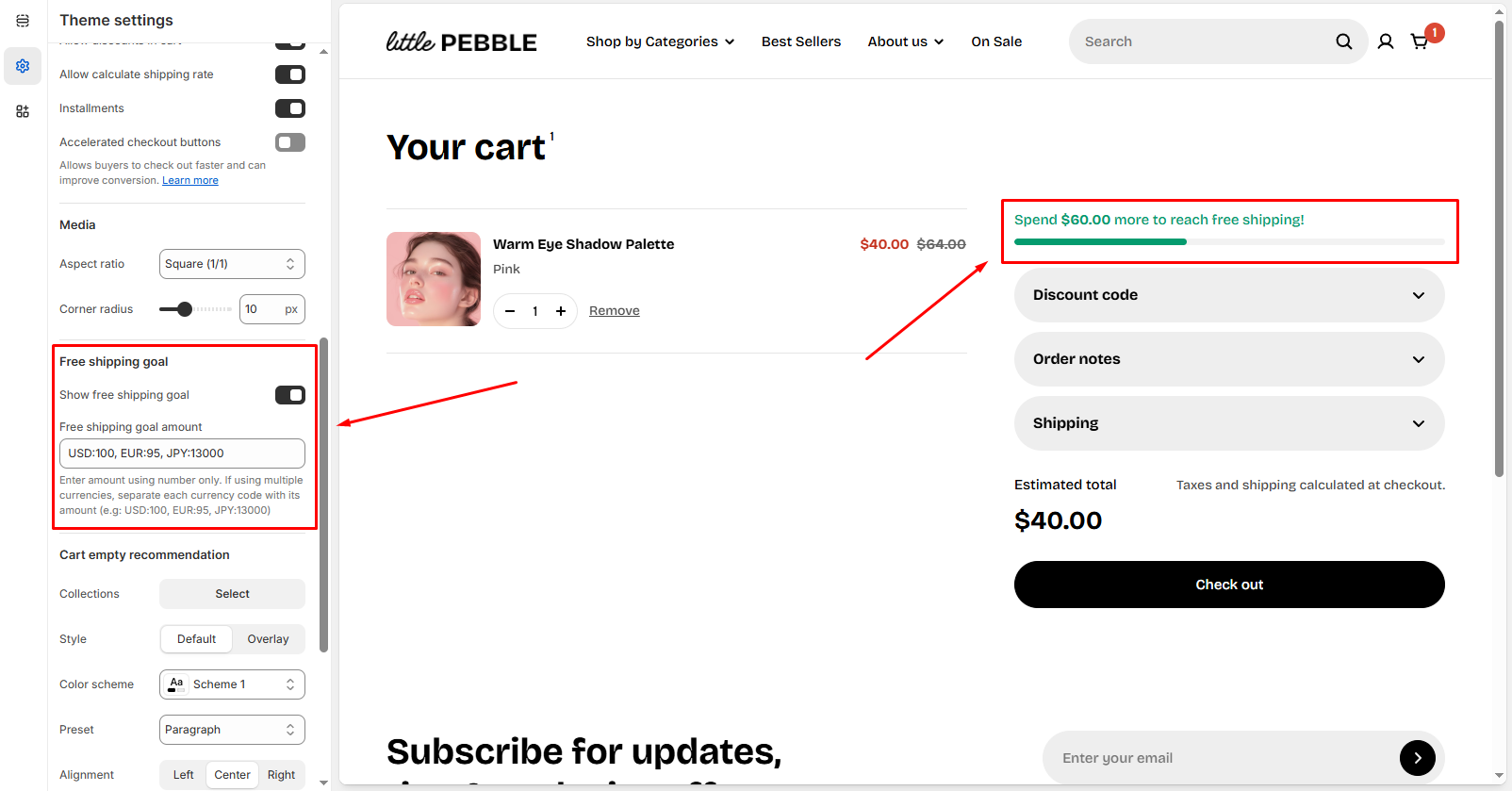This screenshot has width=1512, height=791.
Task: Open the account user icon
Action: [x=1385, y=41]
